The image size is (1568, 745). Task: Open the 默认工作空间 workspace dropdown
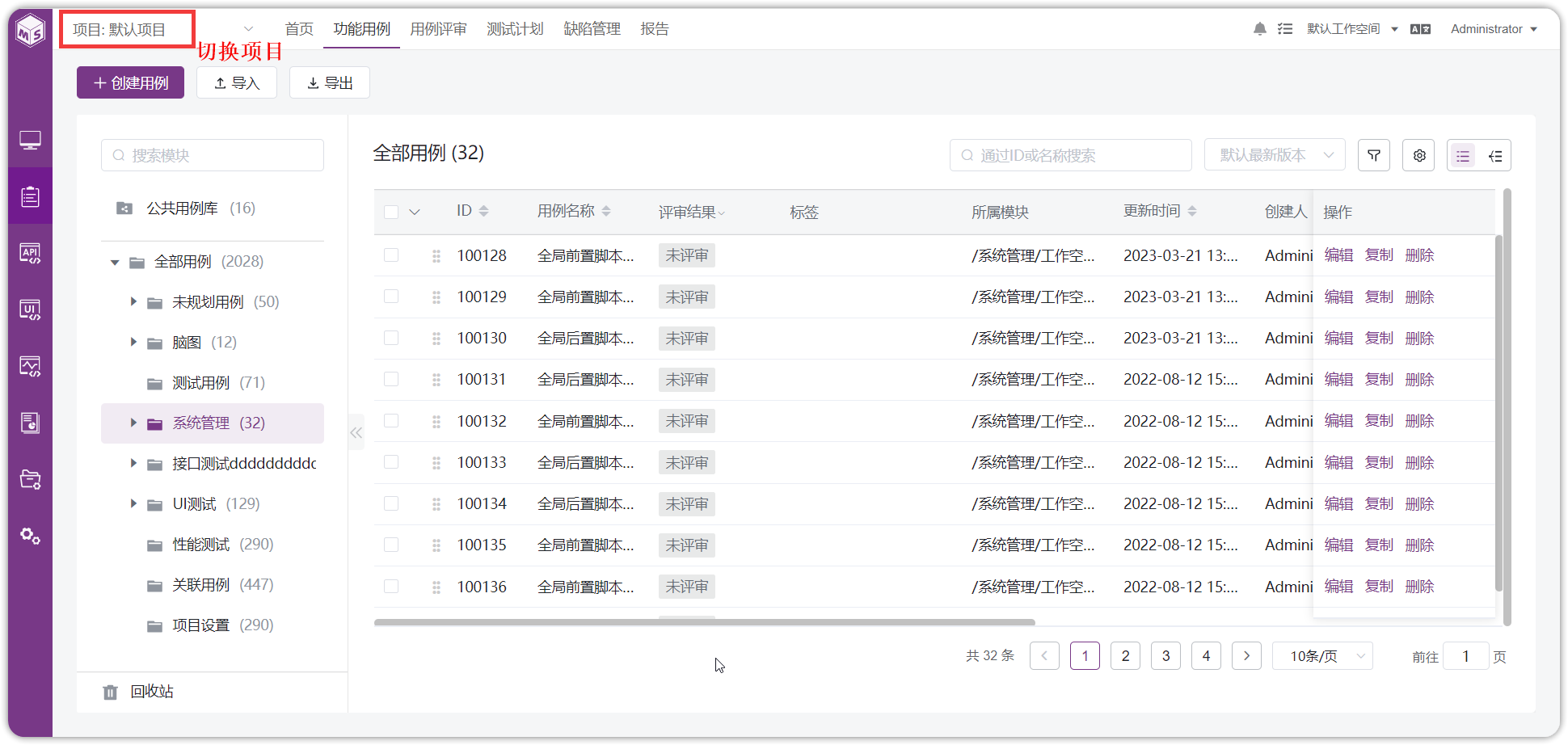[x=1352, y=29]
